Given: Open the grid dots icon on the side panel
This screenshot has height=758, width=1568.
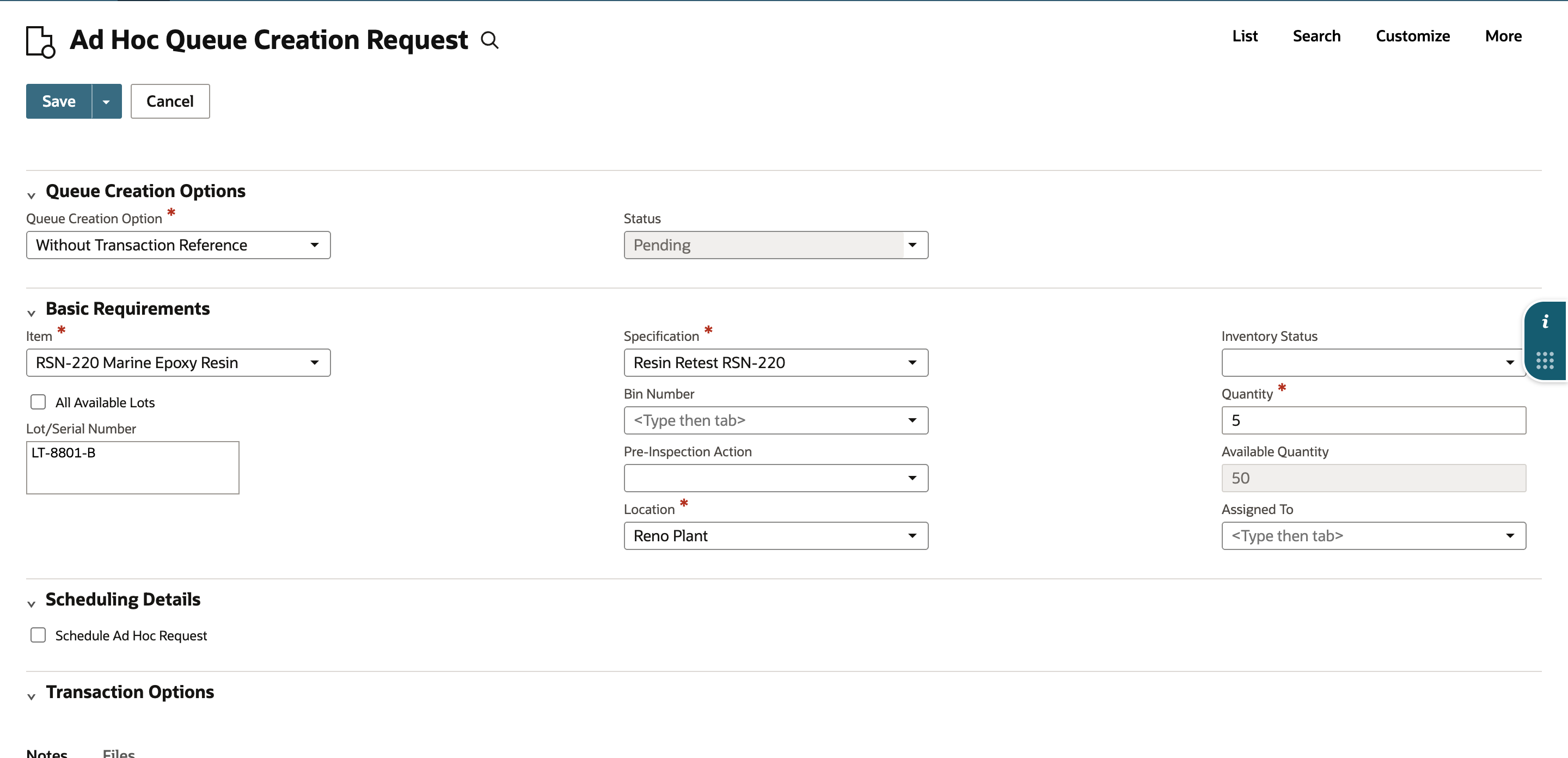Looking at the screenshot, I should pyautogui.click(x=1545, y=360).
